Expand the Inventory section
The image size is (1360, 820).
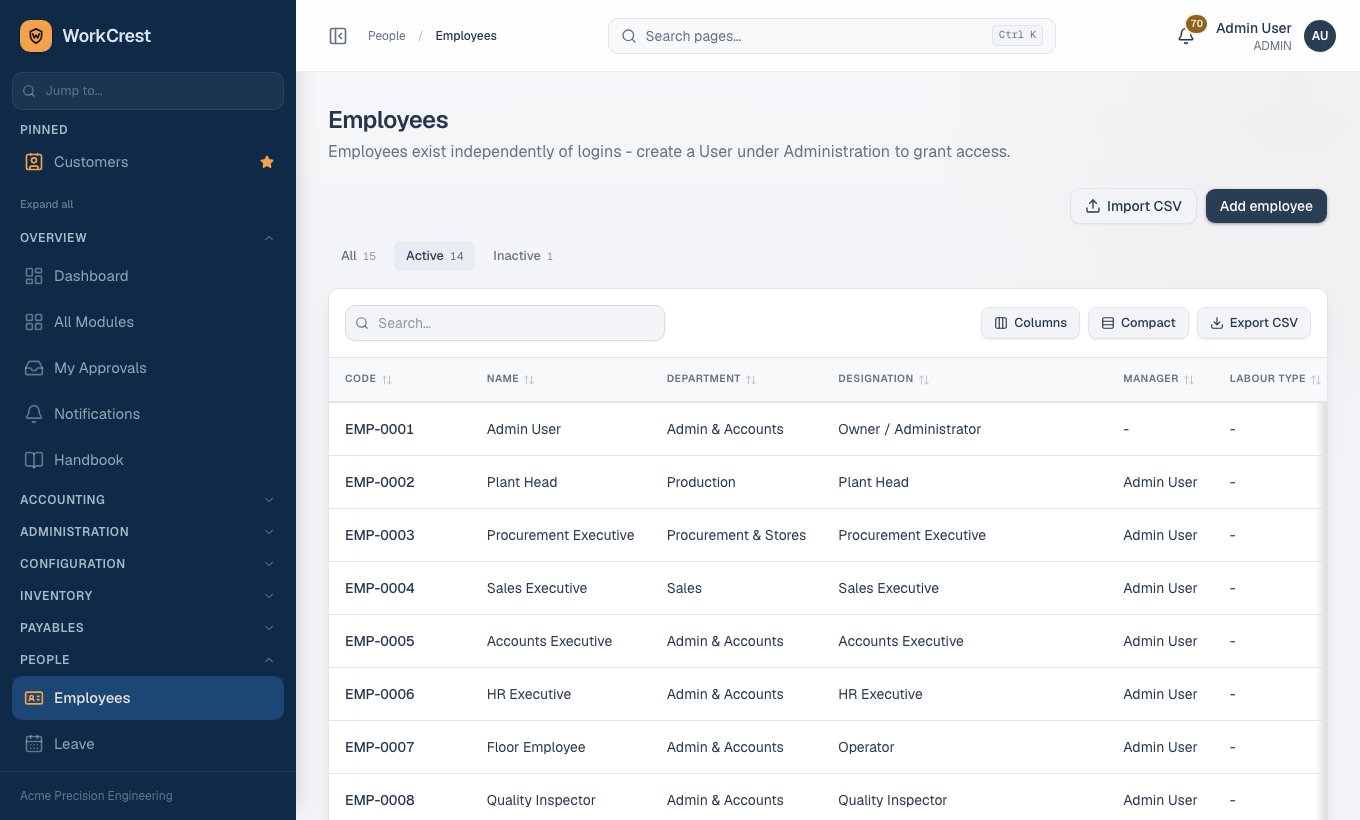[x=148, y=596]
